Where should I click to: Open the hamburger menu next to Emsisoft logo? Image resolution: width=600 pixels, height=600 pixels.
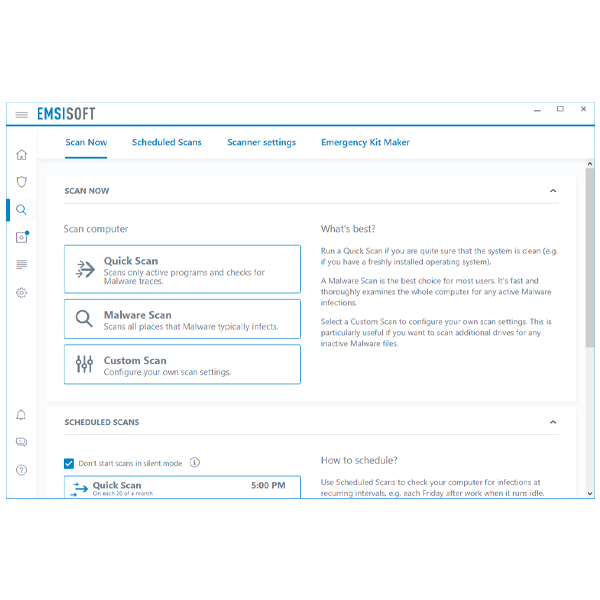(x=21, y=114)
